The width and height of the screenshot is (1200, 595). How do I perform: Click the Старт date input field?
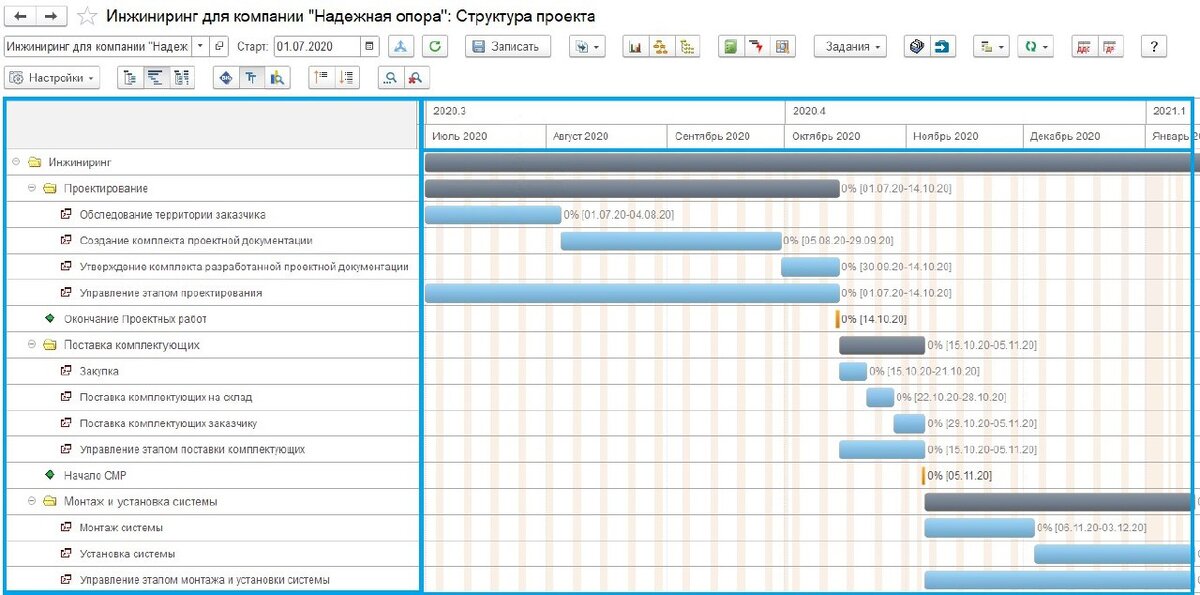[x=318, y=46]
